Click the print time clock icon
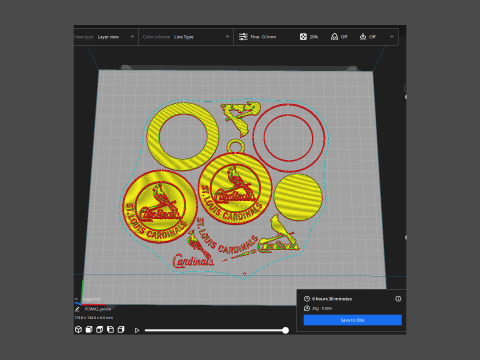This screenshot has width=480, height=360. coord(307,299)
